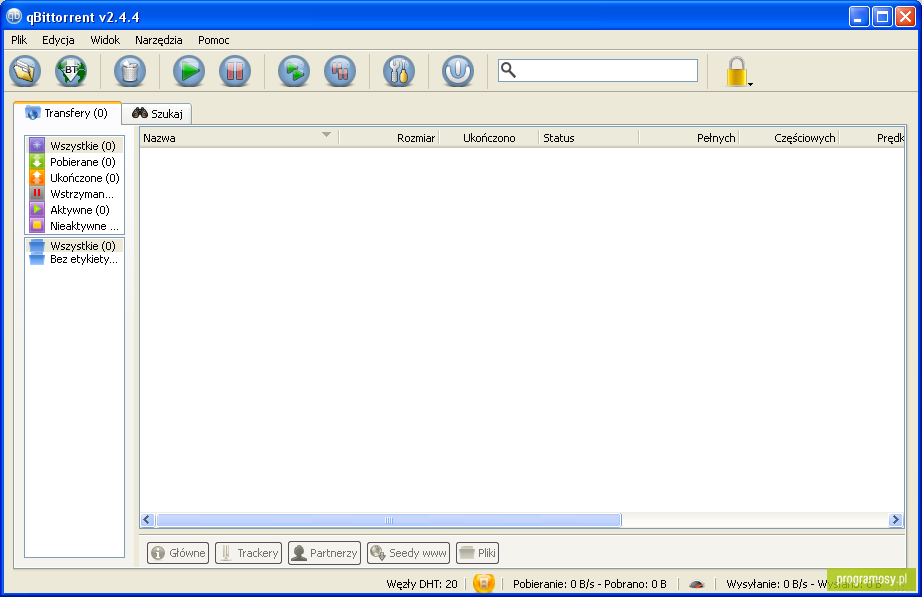Open the Widok menu

click(105, 40)
